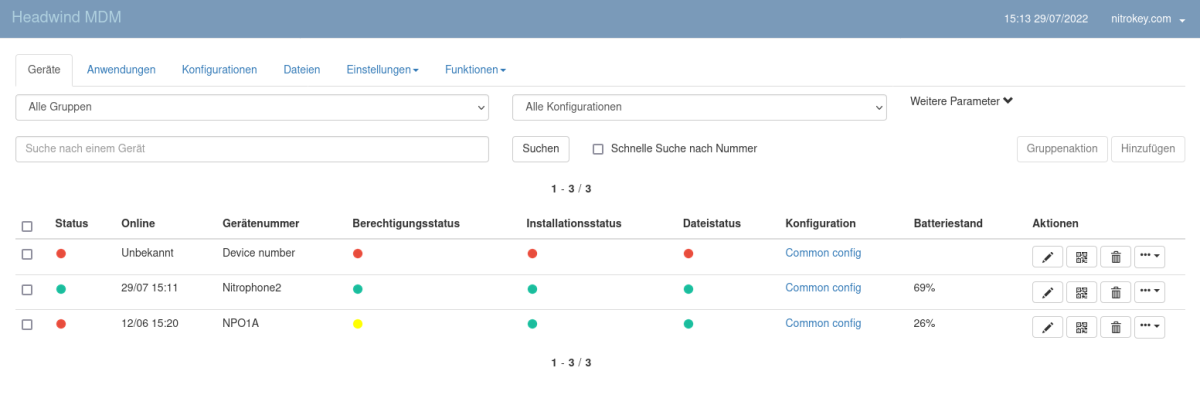Switch to the Anwendungen tab

point(121,70)
